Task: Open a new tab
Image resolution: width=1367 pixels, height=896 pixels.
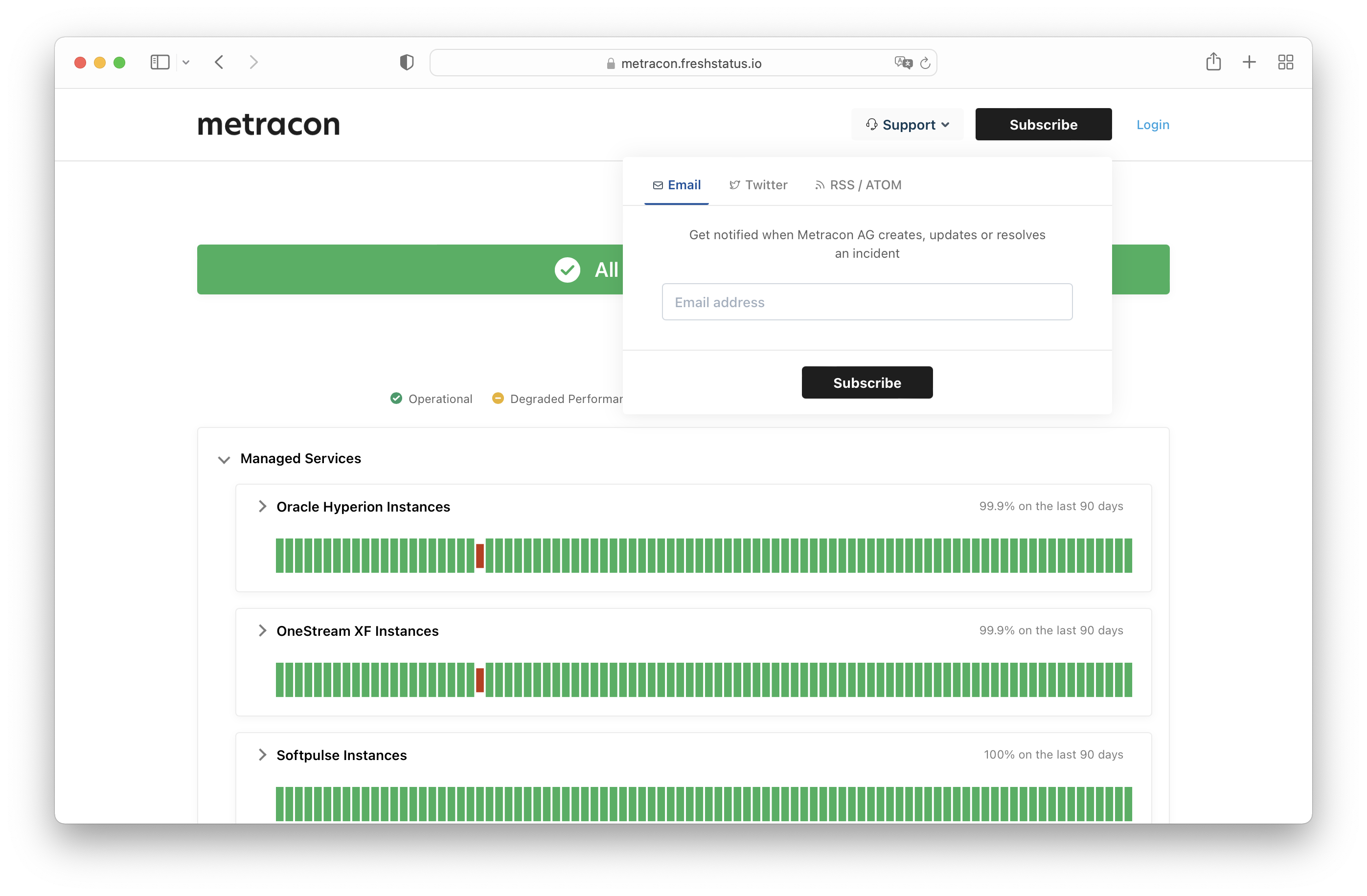Action: [1249, 62]
